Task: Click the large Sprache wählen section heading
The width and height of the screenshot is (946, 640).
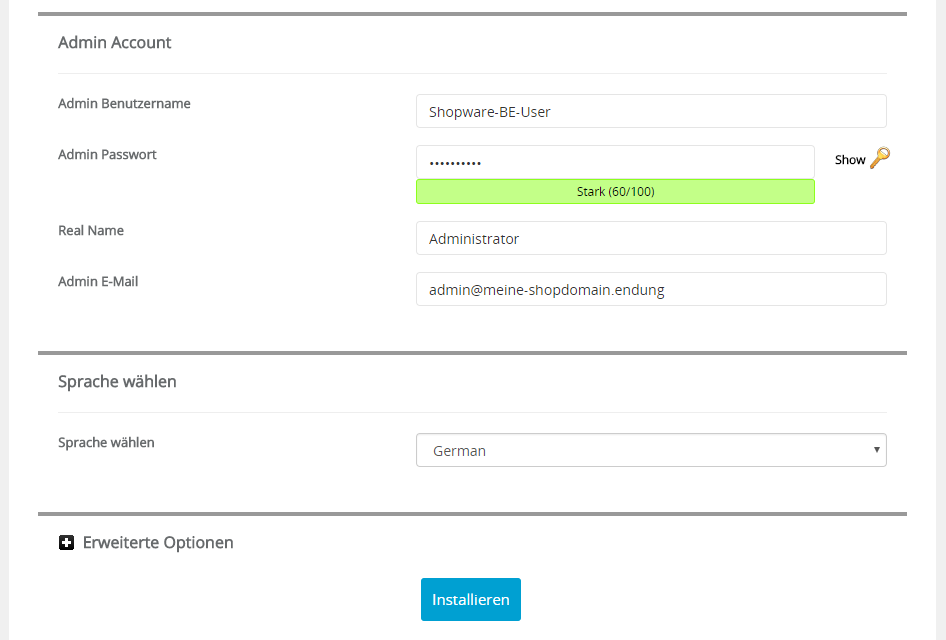Action: 117,382
